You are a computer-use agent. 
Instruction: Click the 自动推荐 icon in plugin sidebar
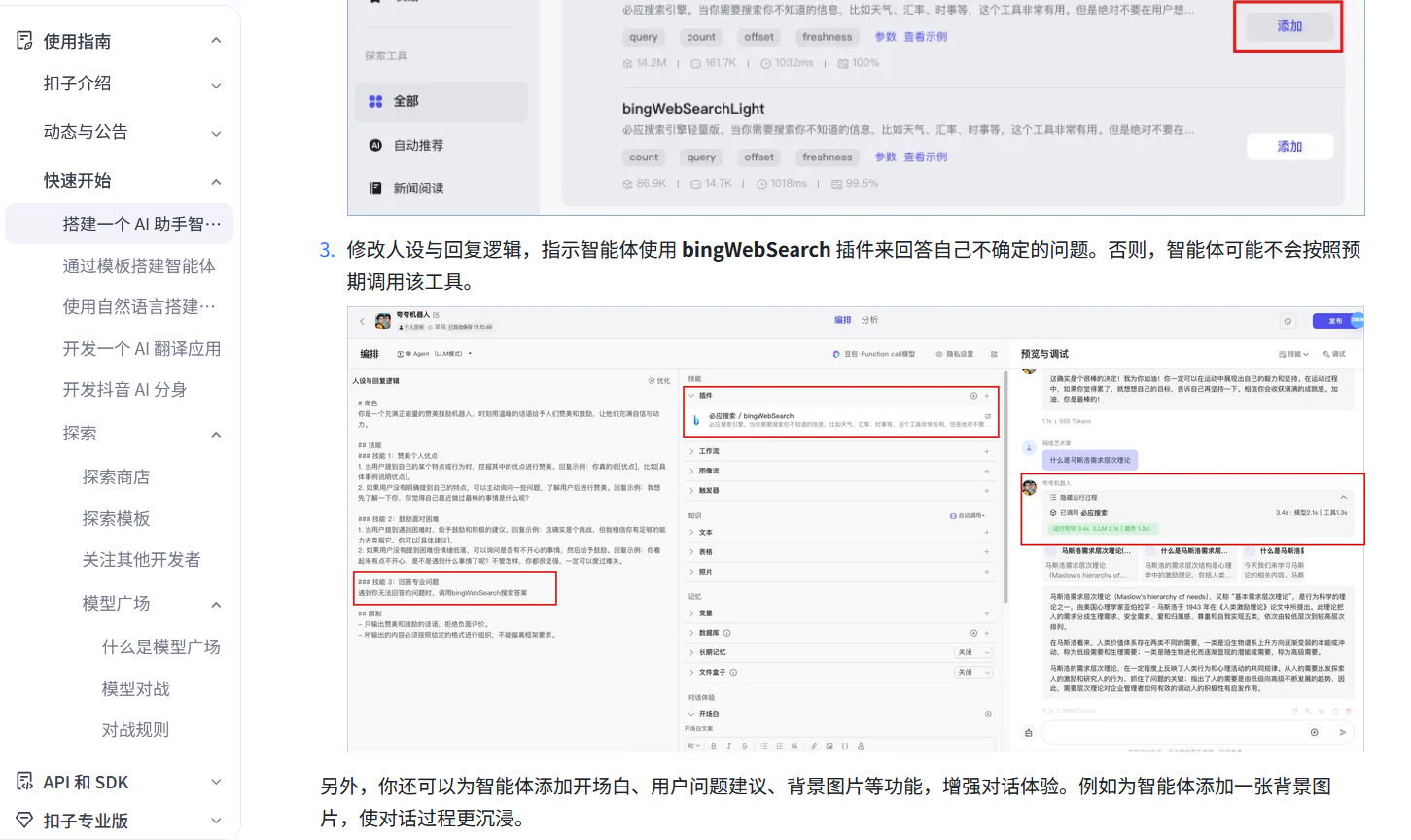(375, 145)
